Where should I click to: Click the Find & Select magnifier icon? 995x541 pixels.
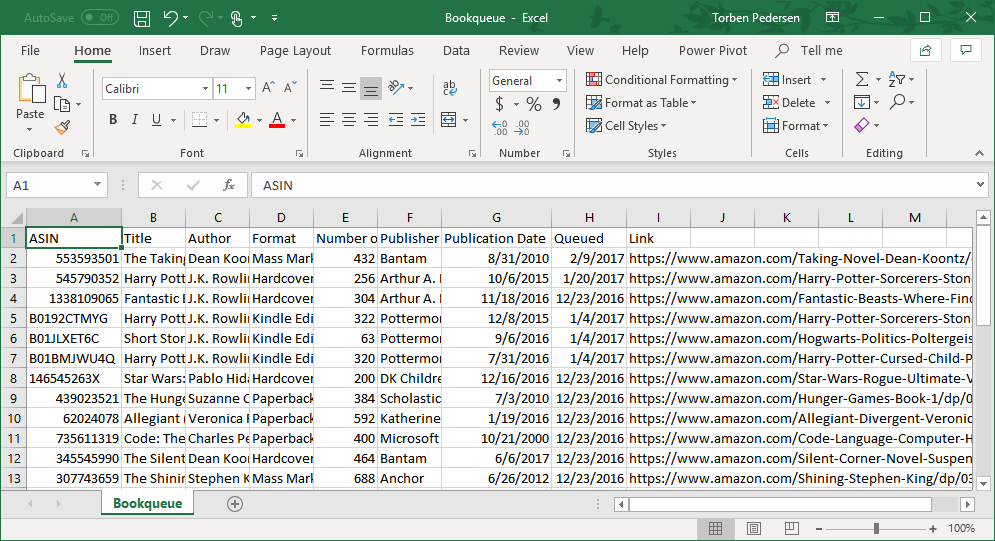897,101
